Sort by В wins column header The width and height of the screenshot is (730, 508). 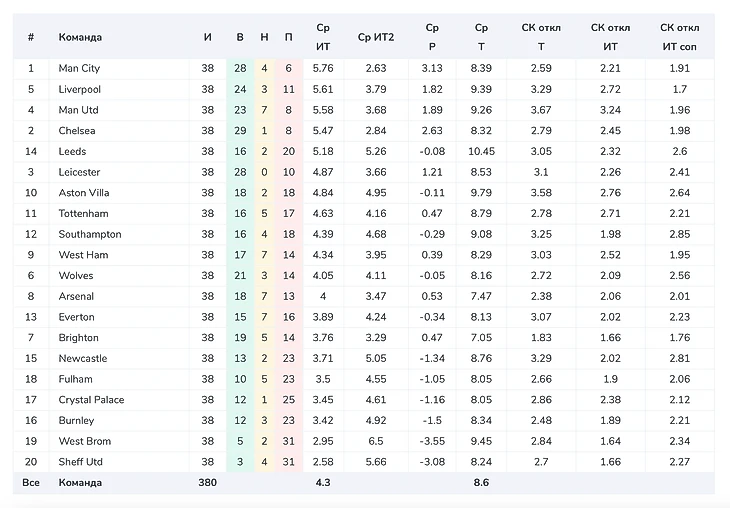[240, 38]
